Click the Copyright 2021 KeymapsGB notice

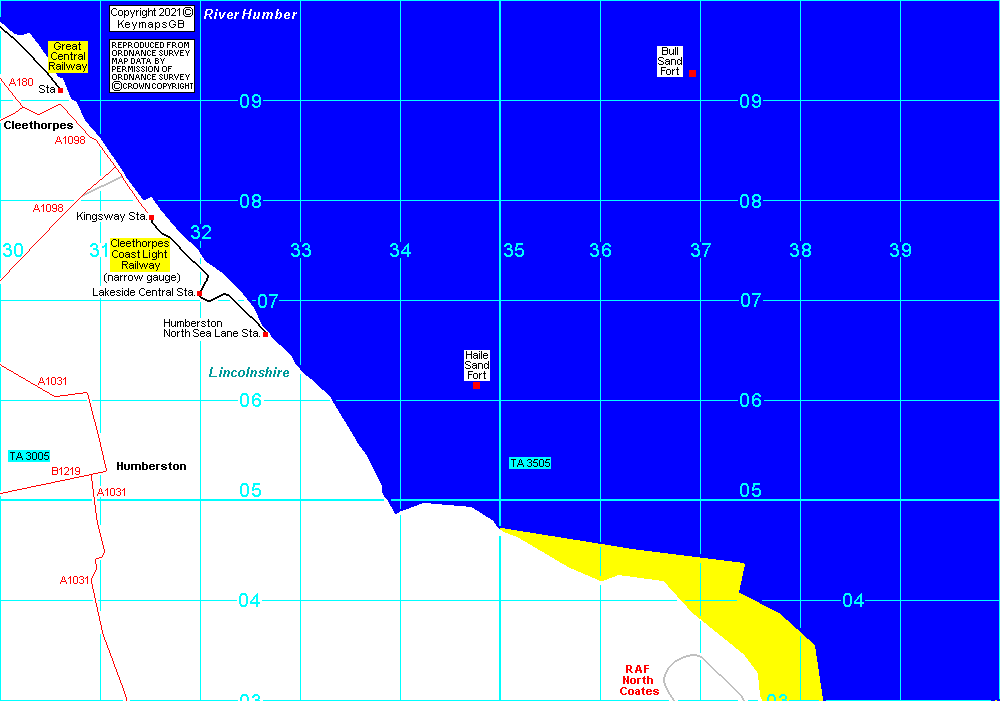(151, 18)
